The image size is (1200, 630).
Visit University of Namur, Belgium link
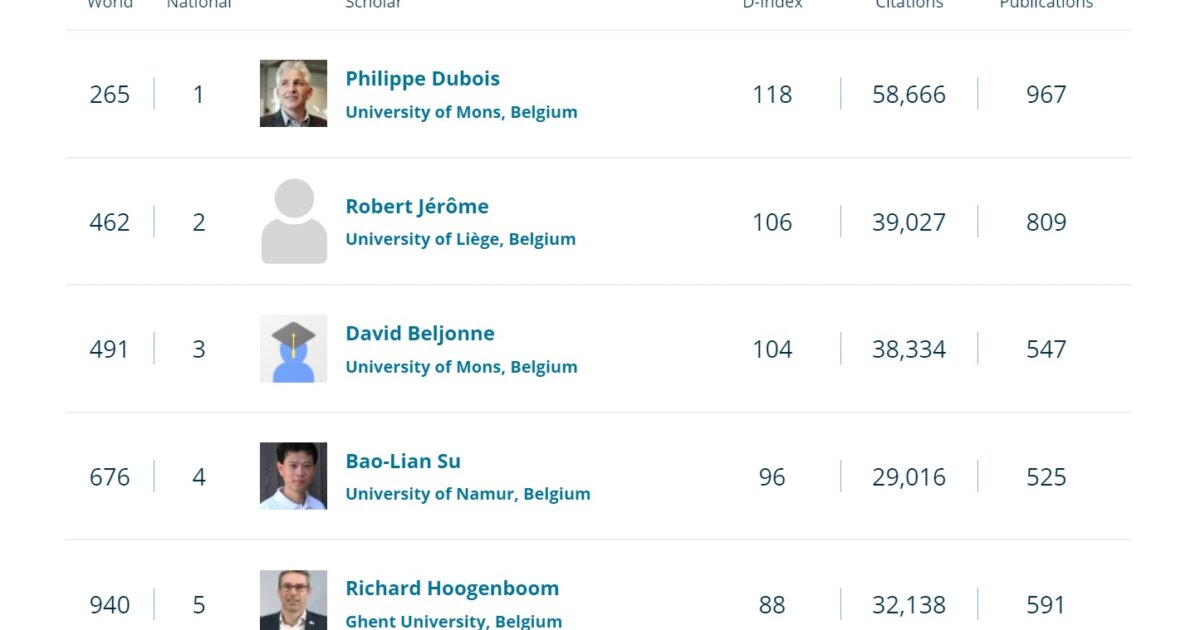[468, 494]
